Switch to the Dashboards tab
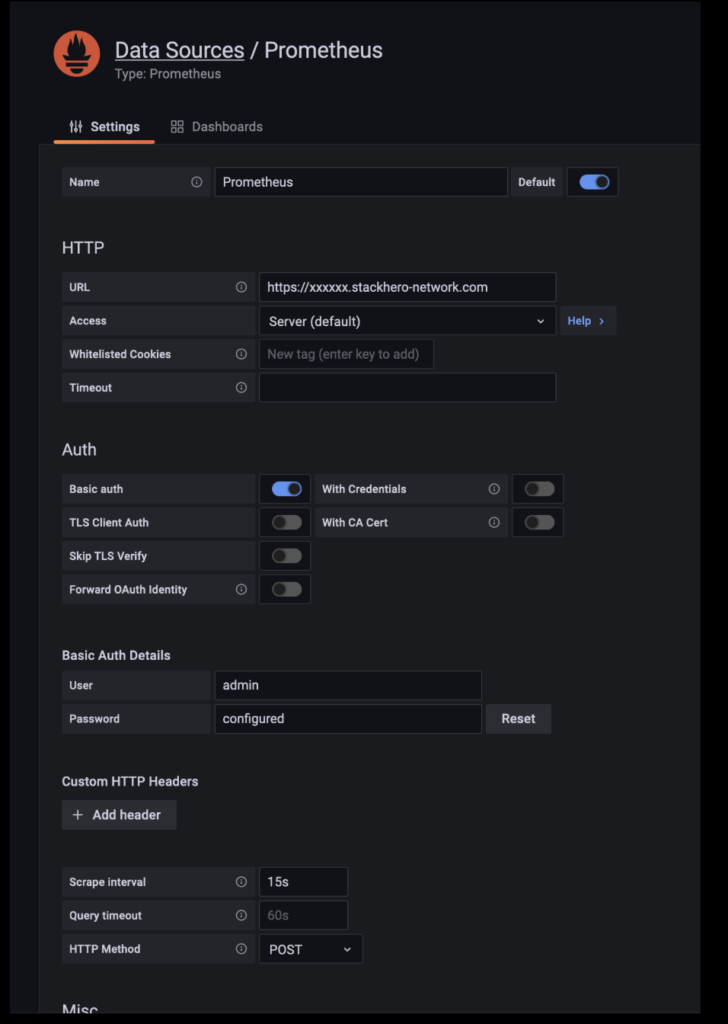Viewport: 728px width, 1024px height. 217,127
